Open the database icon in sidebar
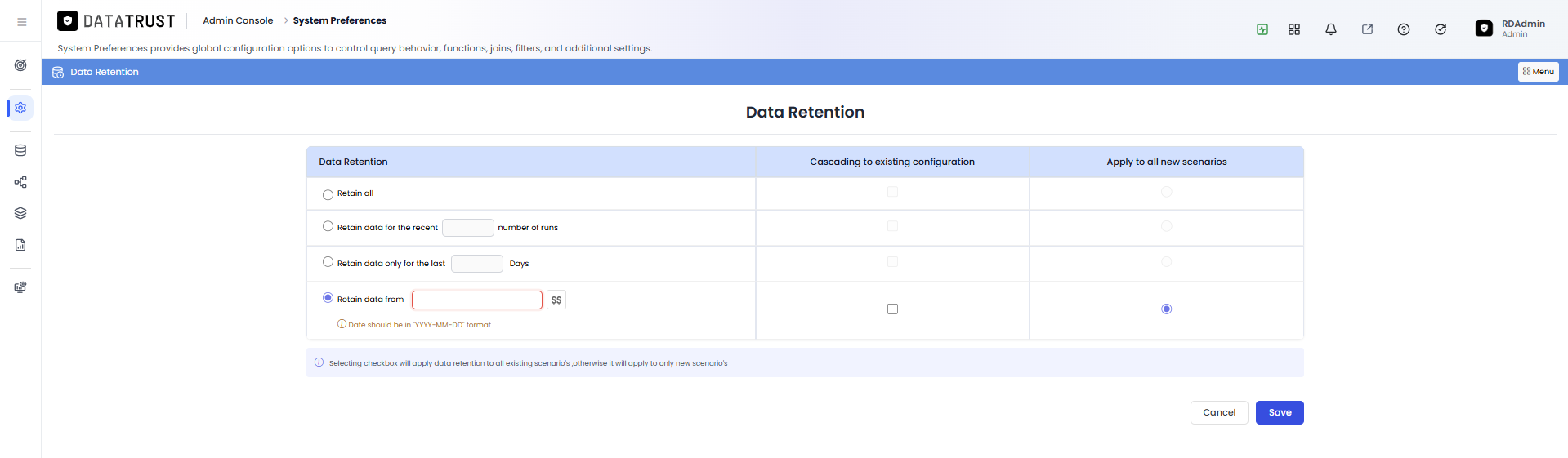 coord(20,150)
